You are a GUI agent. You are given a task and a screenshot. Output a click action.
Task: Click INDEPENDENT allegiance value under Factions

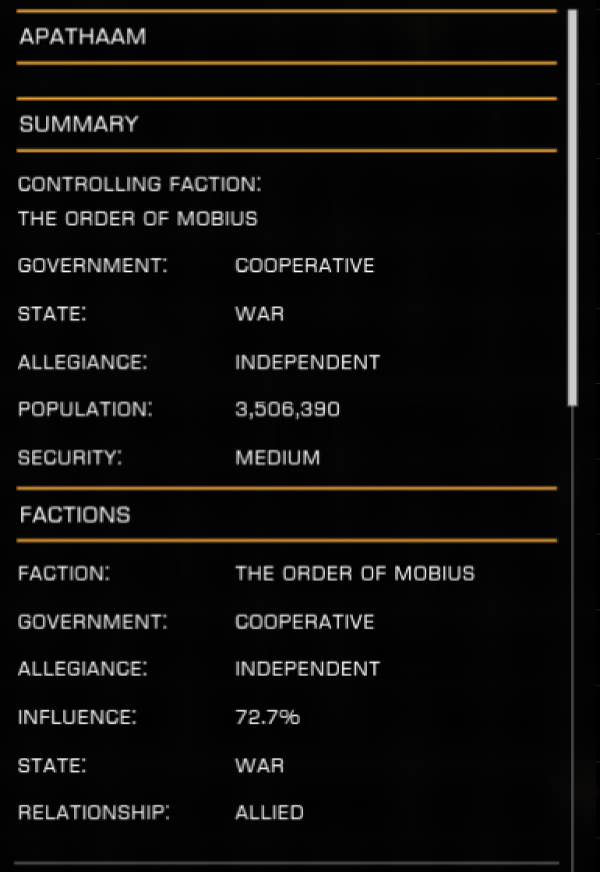click(308, 669)
